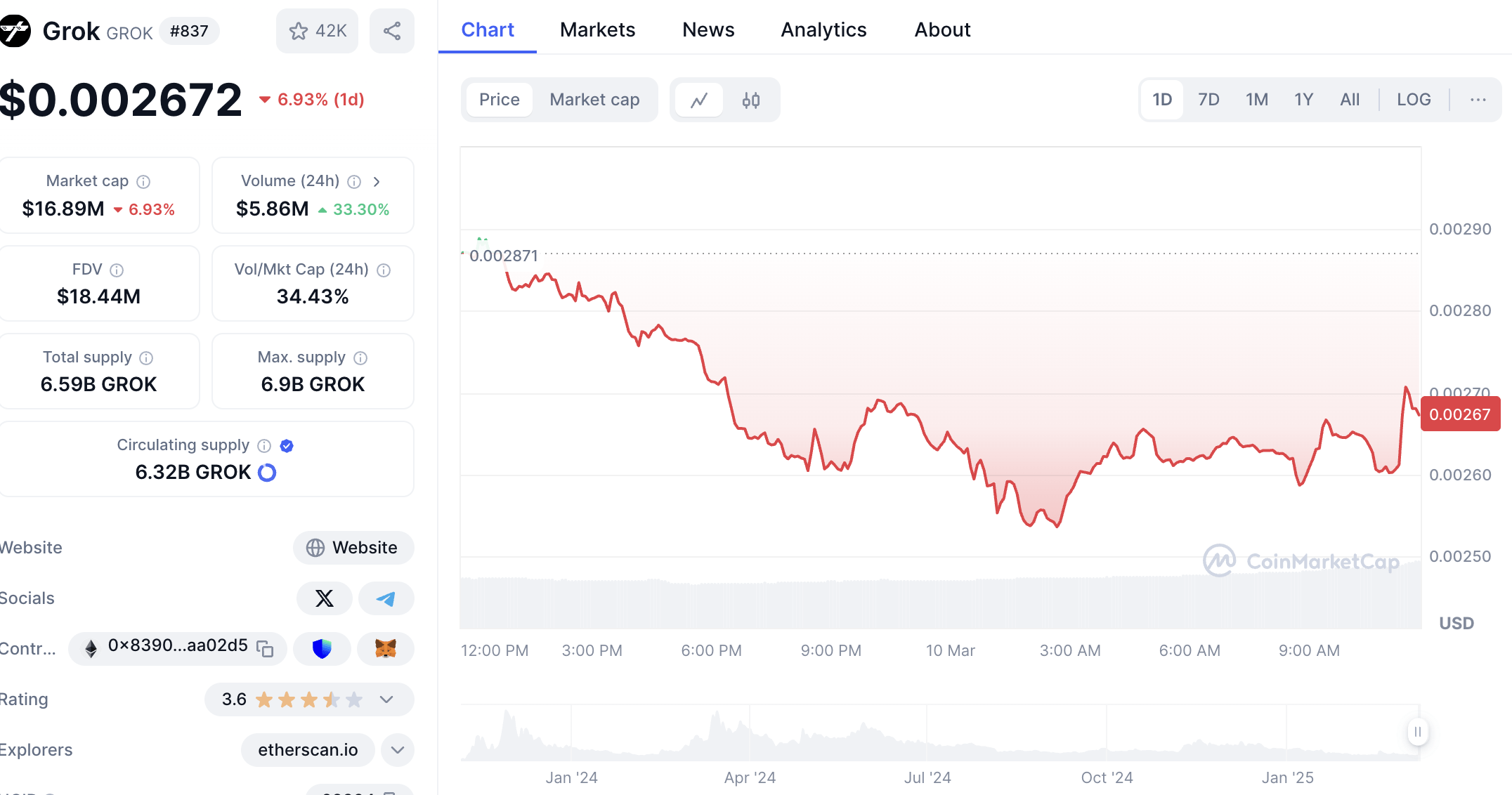The width and height of the screenshot is (1512, 795).
Task: Click the contract address 0x8390...aa02d5
Action: (178, 645)
